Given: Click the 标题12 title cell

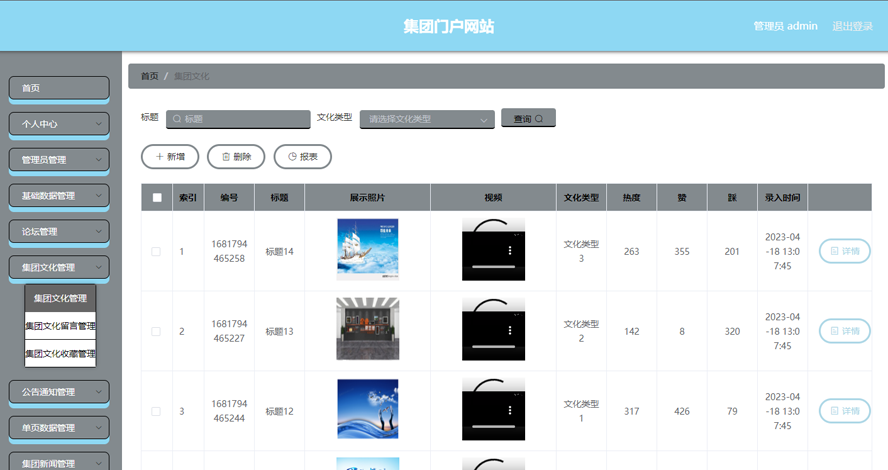Looking at the screenshot, I should click(279, 411).
